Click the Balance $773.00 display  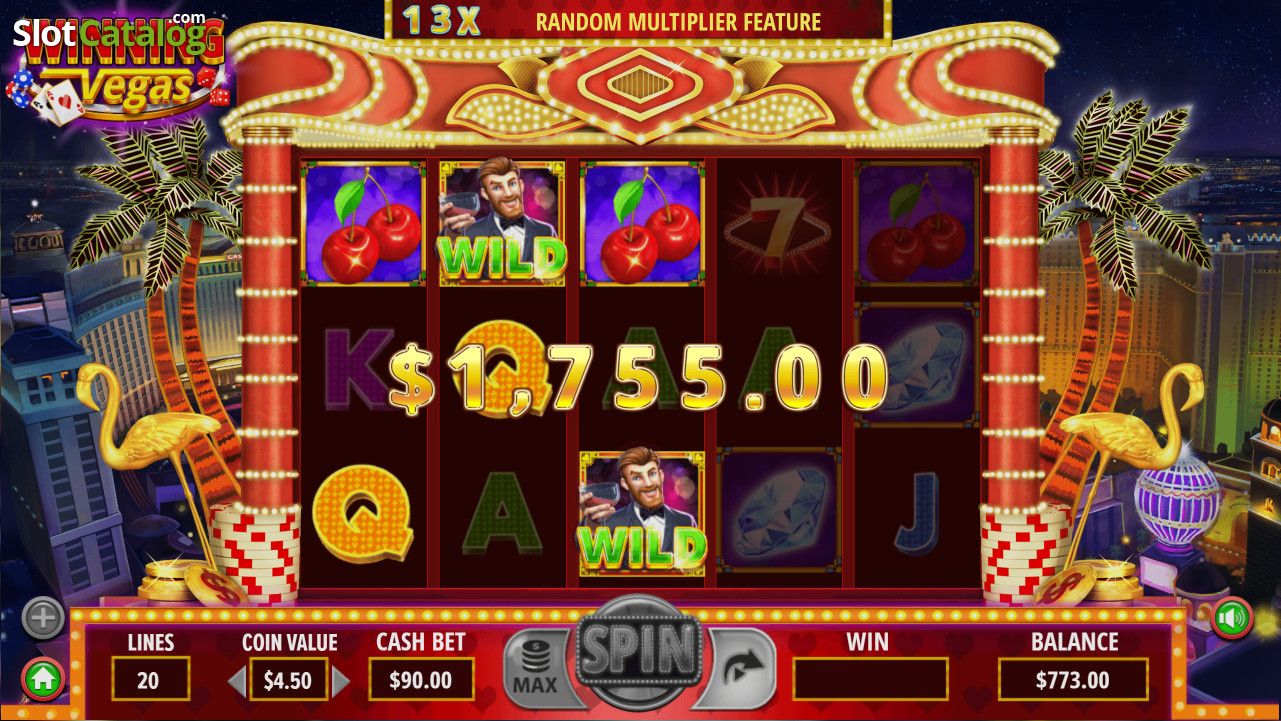(1074, 679)
